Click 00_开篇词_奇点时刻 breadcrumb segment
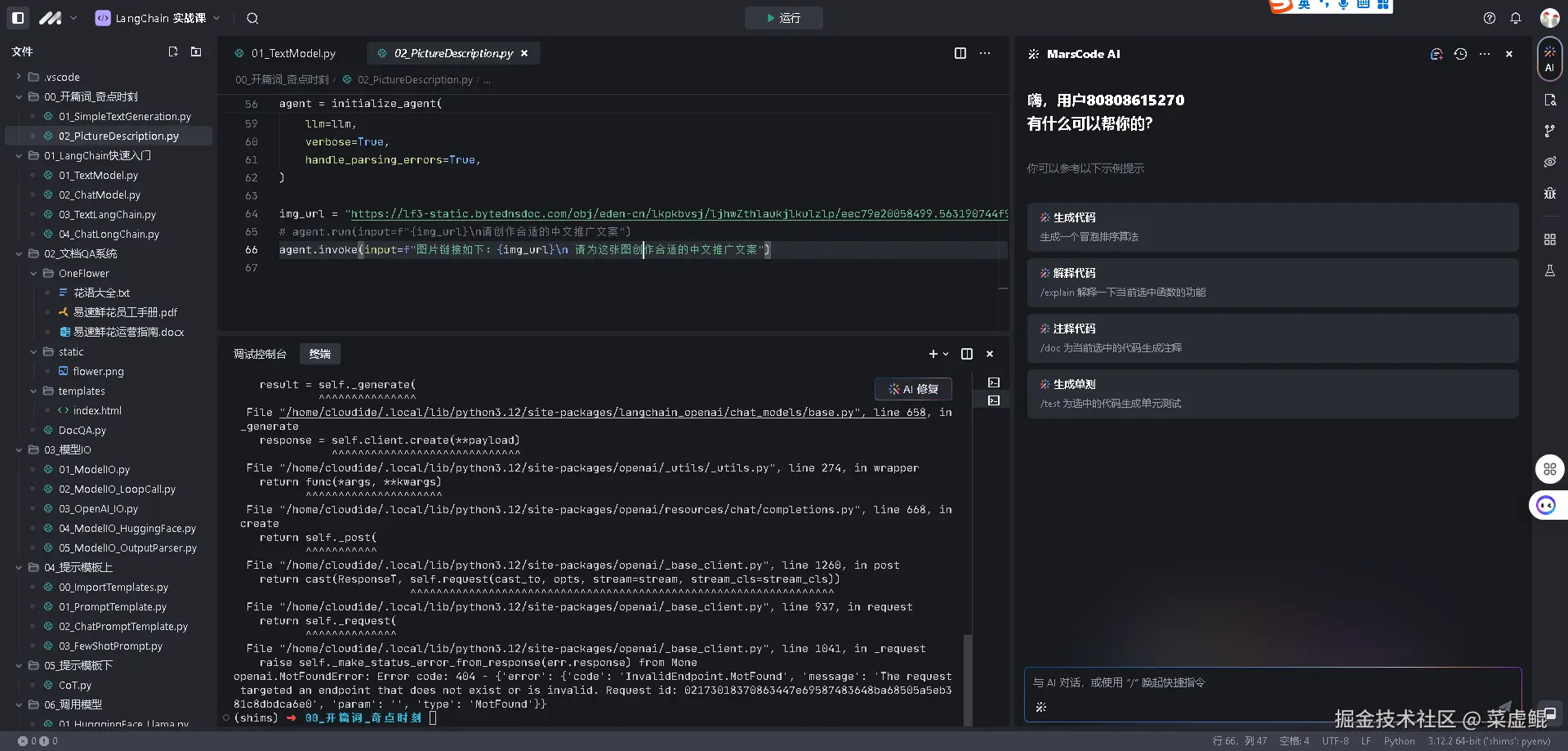1568x751 pixels. point(282,79)
